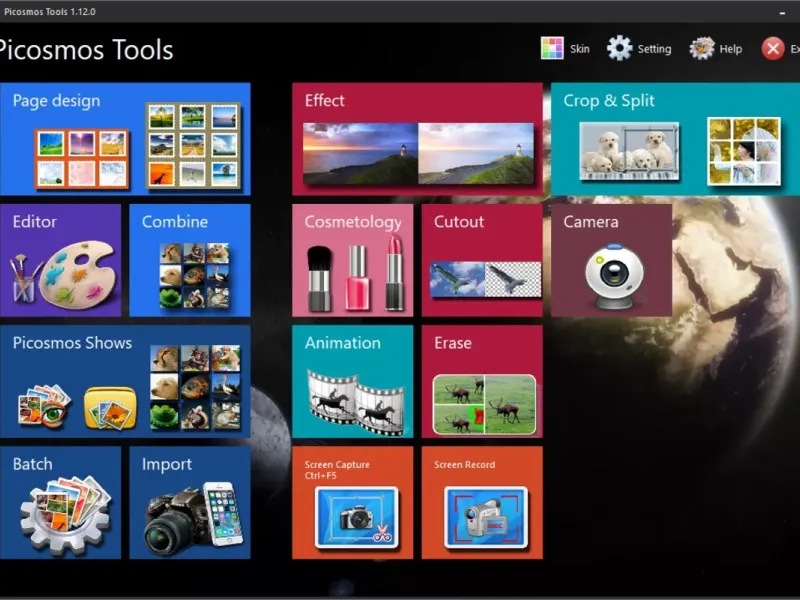Click the Animation tile title
Screen dimensions: 800x600
click(343, 343)
